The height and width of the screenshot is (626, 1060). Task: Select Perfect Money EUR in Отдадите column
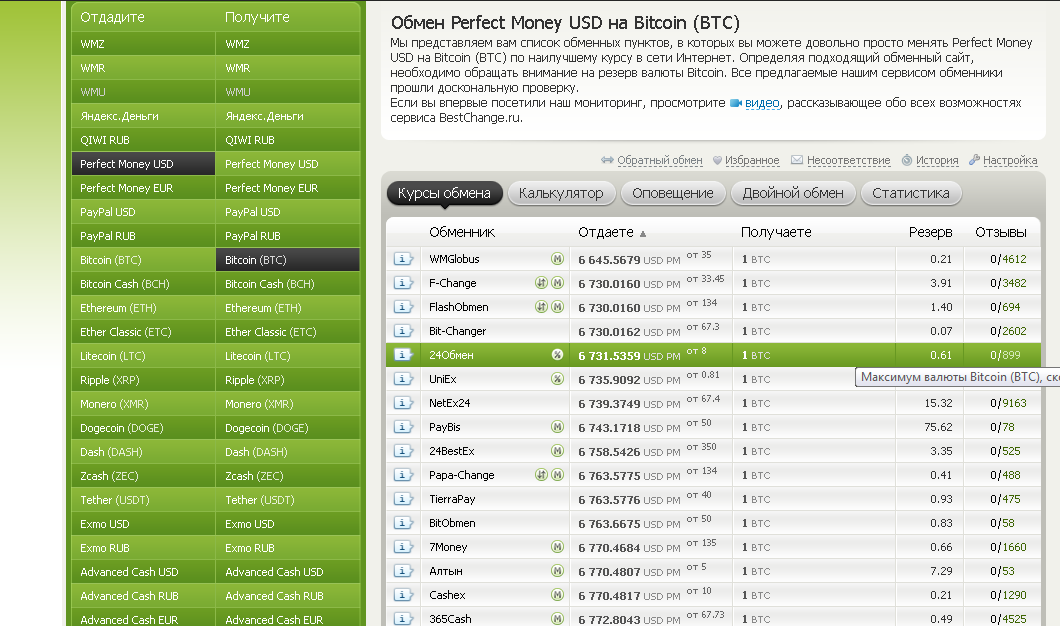143,188
